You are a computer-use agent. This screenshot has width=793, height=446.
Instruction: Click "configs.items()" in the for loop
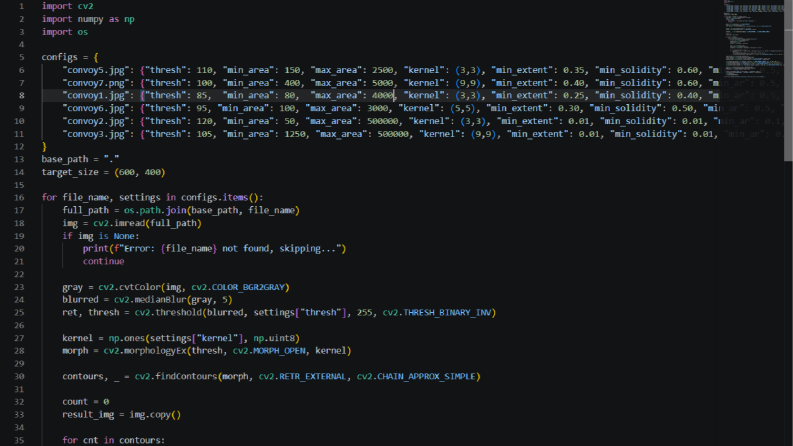(222, 197)
